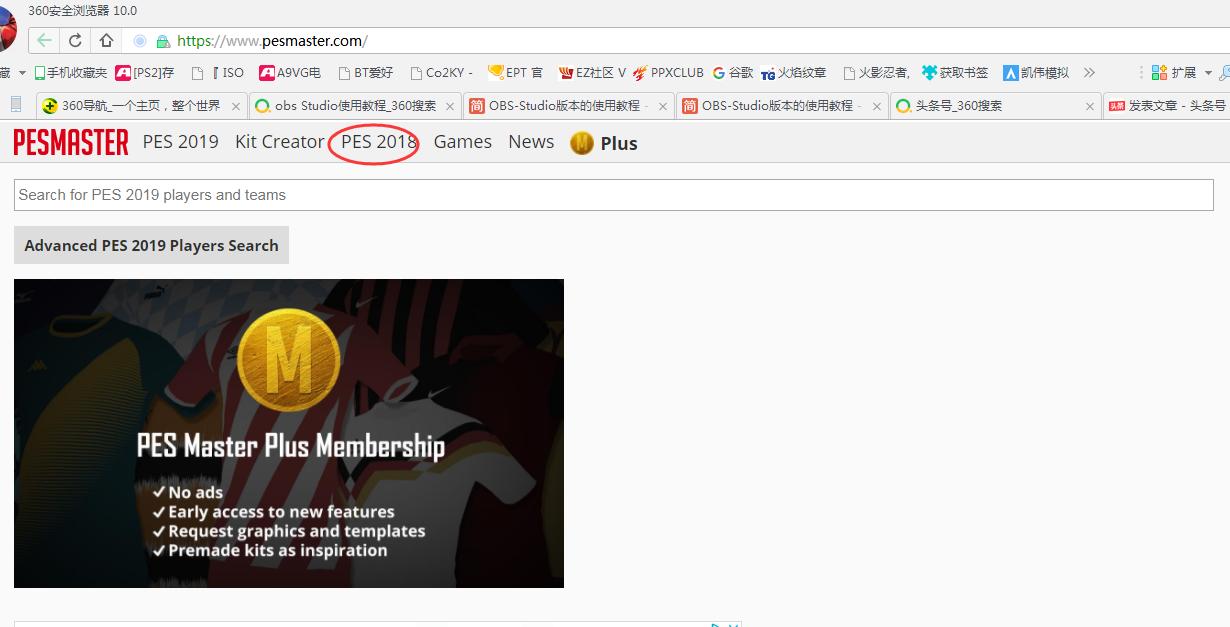
Task: Open the 扩展 extensions menu
Action: [1181, 73]
